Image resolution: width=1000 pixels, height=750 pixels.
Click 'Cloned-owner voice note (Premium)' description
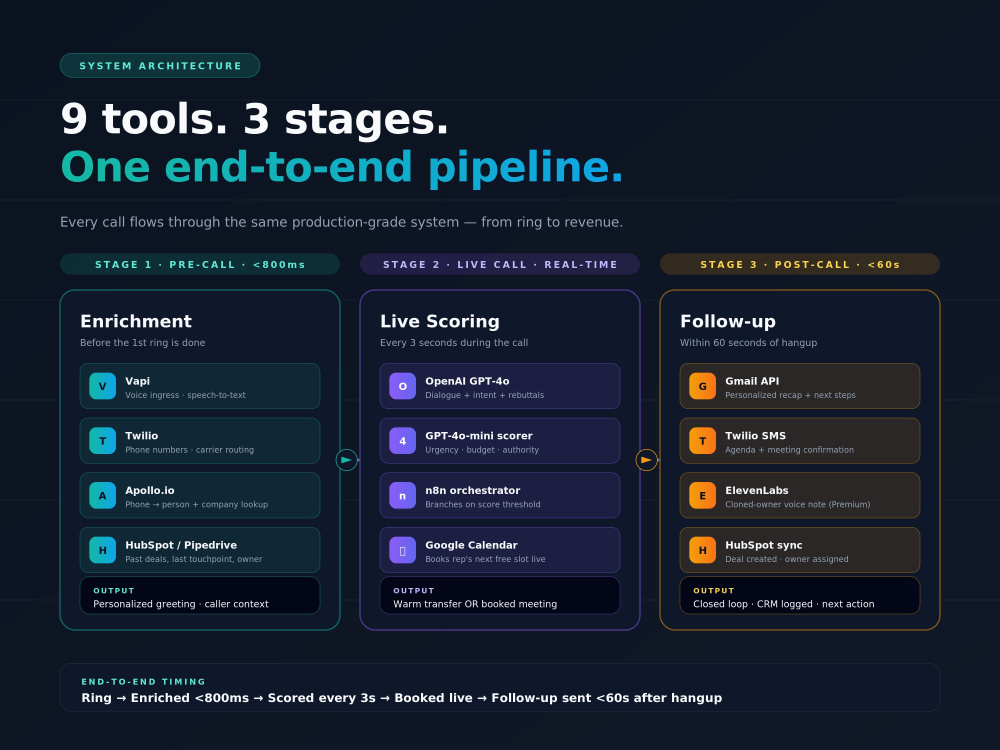798,504
